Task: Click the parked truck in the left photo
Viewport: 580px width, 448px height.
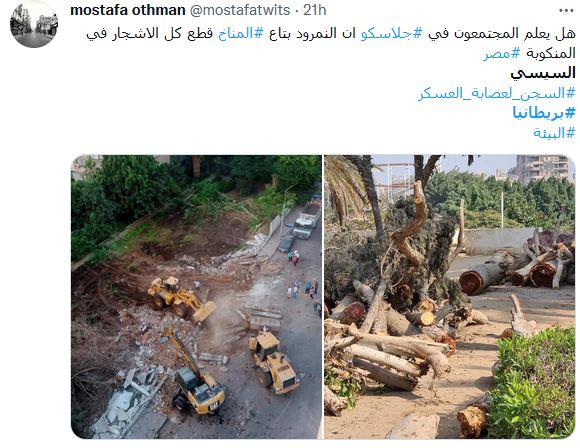Action: [307, 219]
